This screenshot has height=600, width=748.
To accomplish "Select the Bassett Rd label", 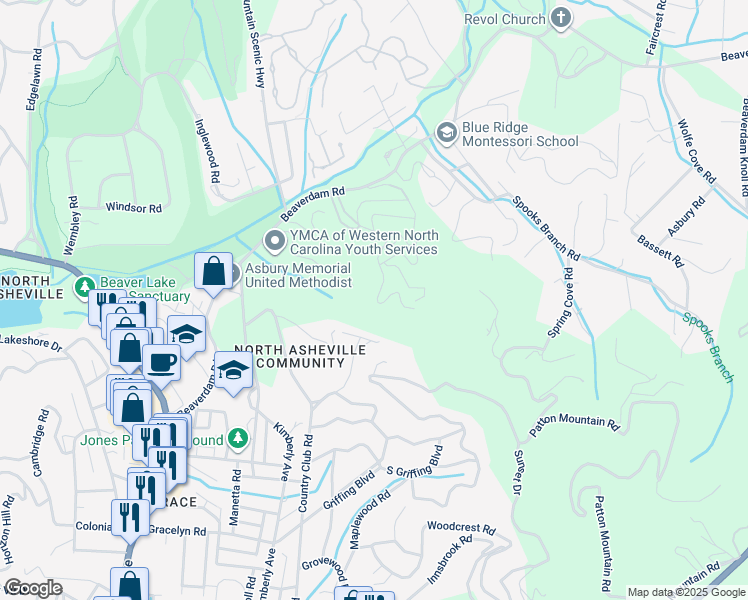I will [660, 251].
